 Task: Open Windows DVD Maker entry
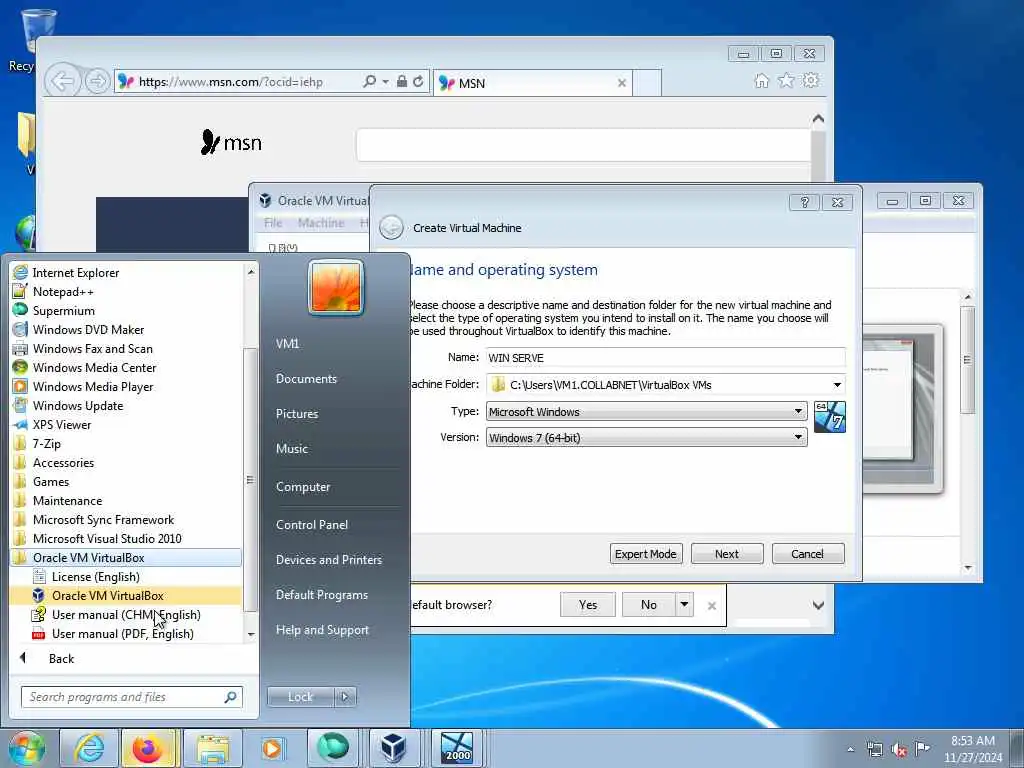click(x=88, y=329)
